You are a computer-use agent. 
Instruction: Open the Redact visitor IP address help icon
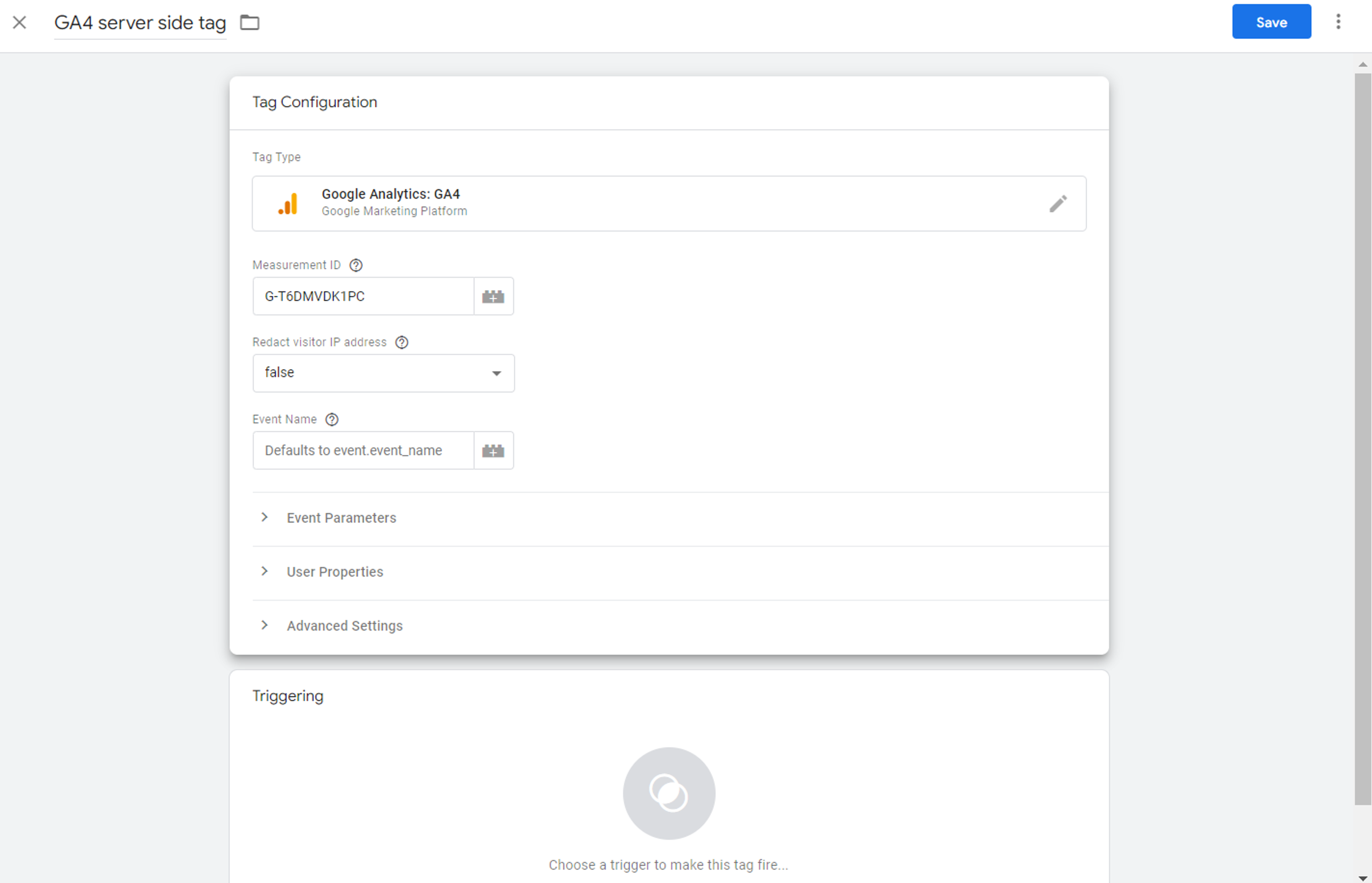point(402,342)
